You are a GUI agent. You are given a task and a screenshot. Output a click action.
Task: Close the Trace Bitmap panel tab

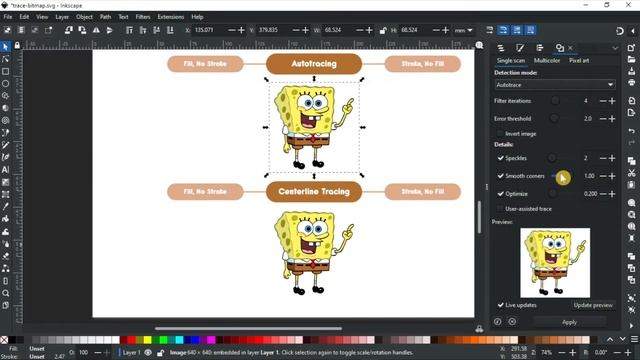point(571,48)
